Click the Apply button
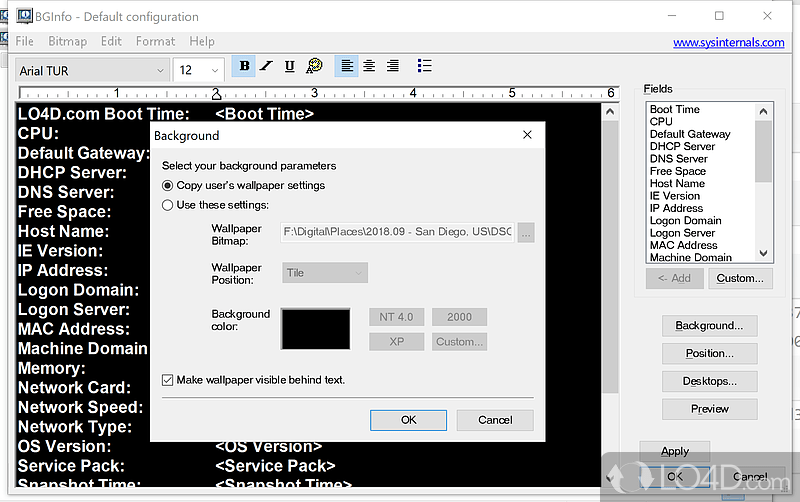This screenshot has width=800, height=502. pos(674,451)
